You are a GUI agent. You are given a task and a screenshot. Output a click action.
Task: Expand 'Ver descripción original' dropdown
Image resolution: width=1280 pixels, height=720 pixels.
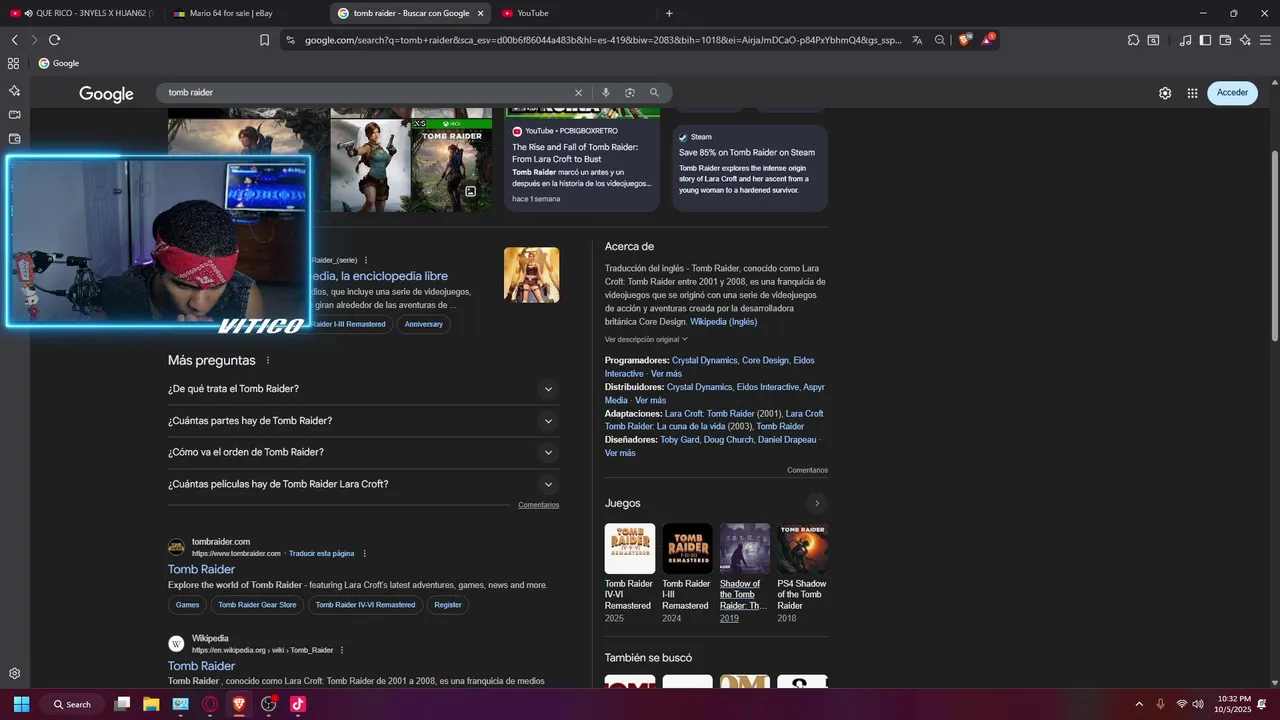pyautogui.click(x=646, y=339)
